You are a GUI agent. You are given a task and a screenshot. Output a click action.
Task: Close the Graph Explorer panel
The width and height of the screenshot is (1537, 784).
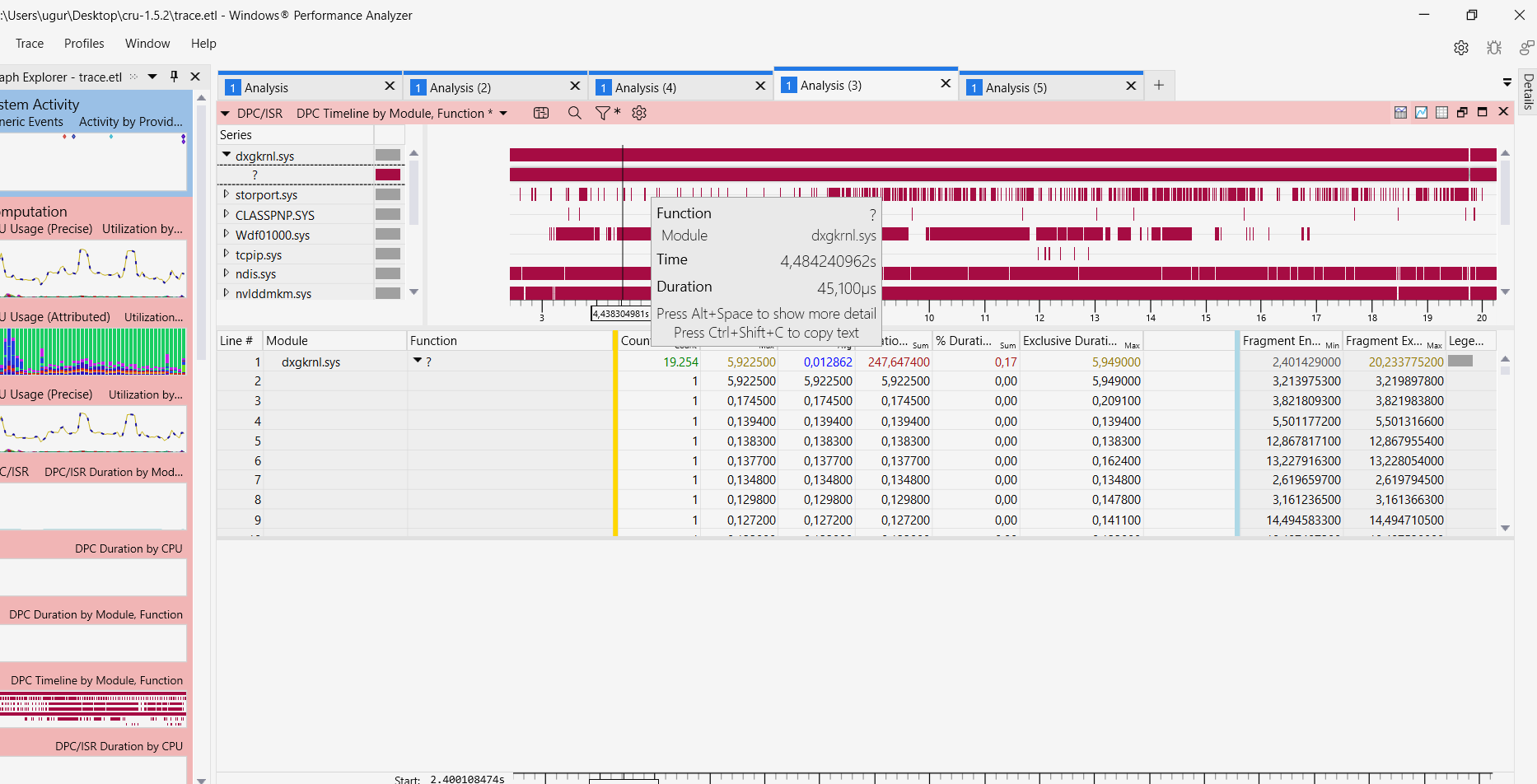(195, 77)
